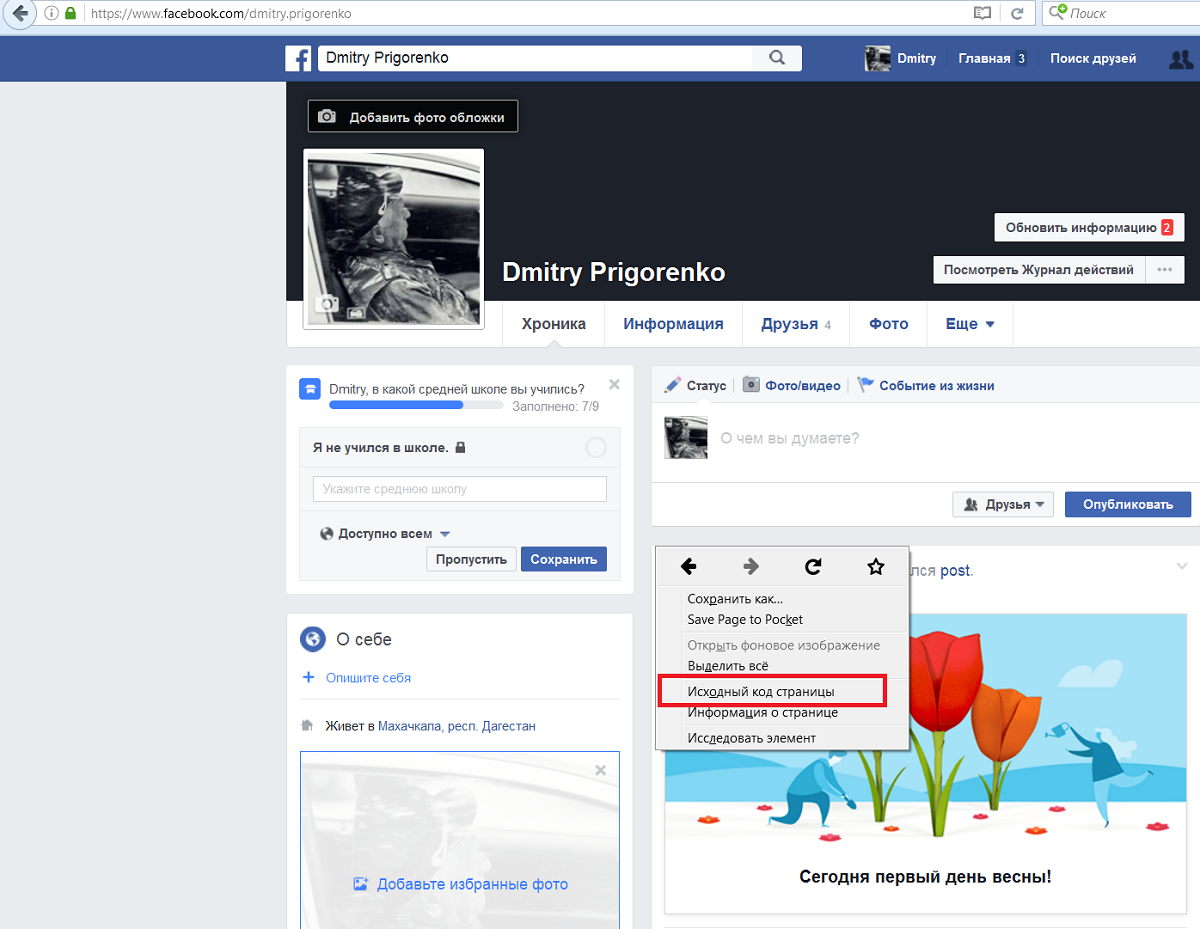Open 'Информация о странице' from the context menu
The image size is (1200, 929).
[782, 712]
